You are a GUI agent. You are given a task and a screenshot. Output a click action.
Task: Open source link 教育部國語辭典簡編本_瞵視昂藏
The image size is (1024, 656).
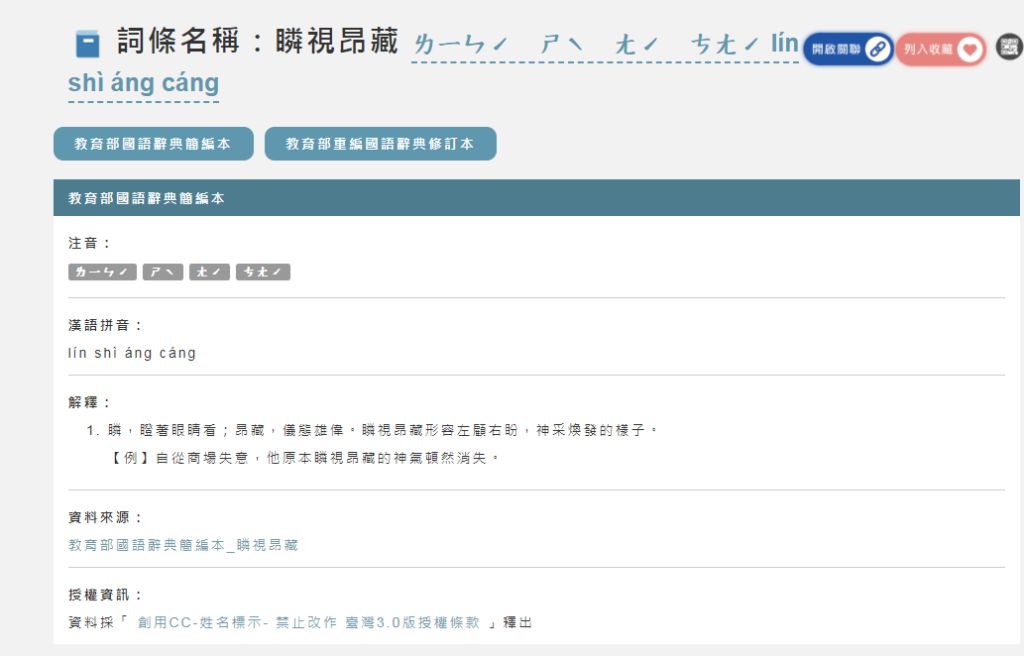pos(183,545)
